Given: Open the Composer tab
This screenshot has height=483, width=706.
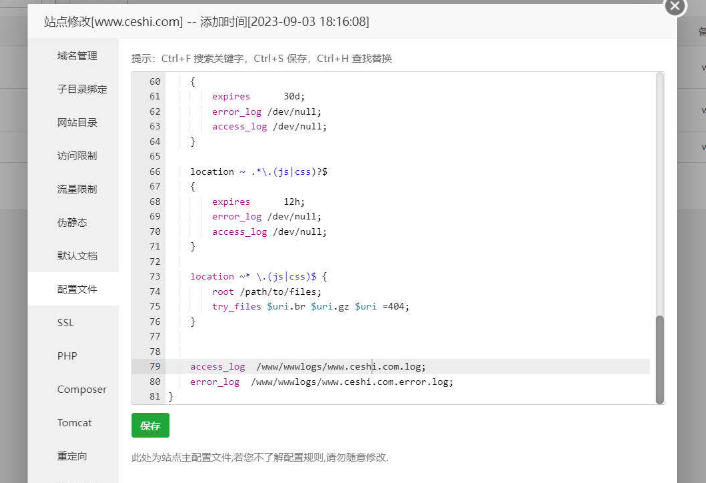Looking at the screenshot, I should point(81,389).
